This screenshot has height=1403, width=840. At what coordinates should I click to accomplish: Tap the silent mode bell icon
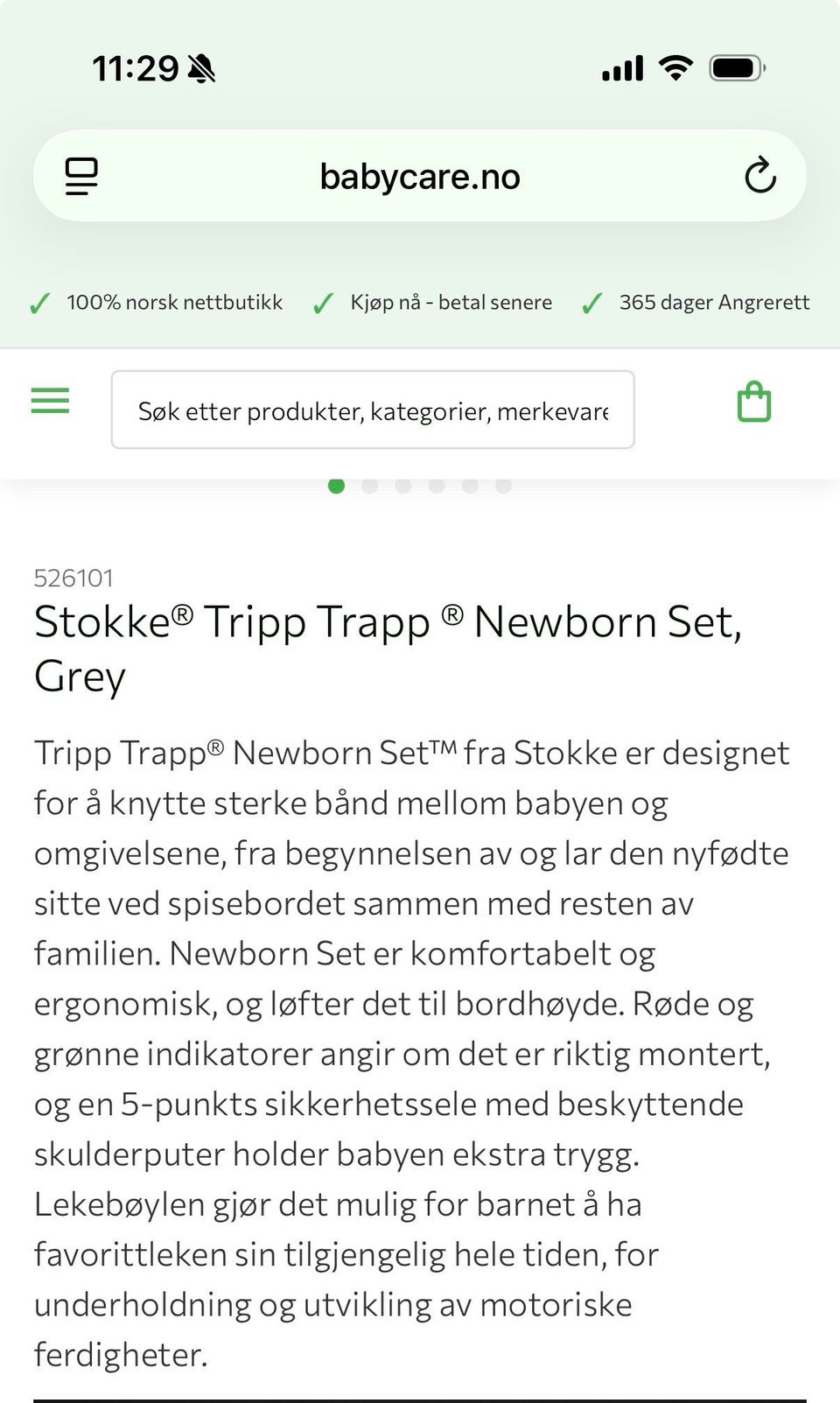point(202,68)
